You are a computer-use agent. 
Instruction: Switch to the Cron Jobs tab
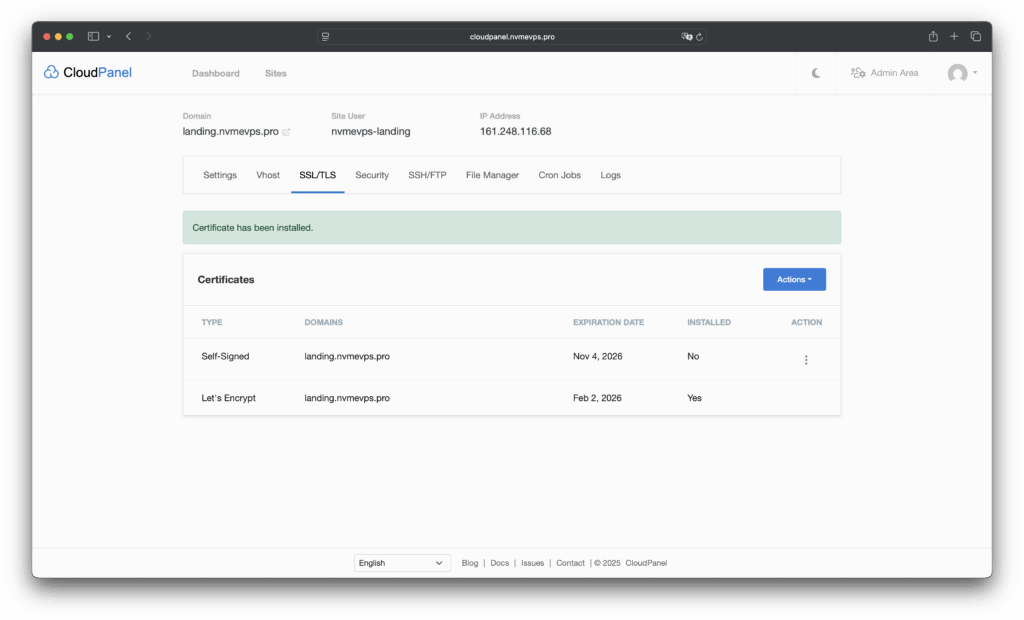click(x=559, y=175)
